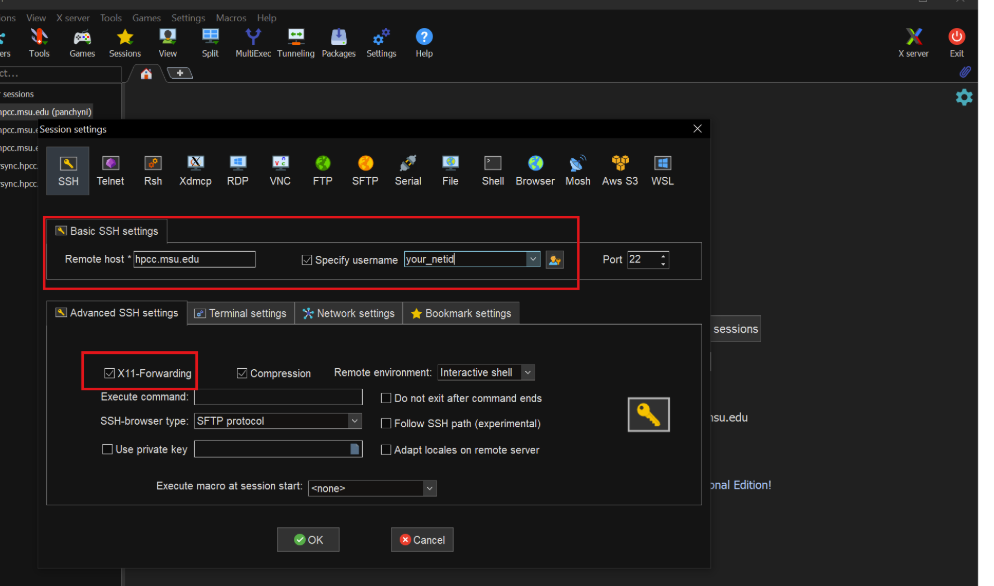The image size is (994, 586).
Task: Open Games in the toolbar
Action: [x=82, y=43]
